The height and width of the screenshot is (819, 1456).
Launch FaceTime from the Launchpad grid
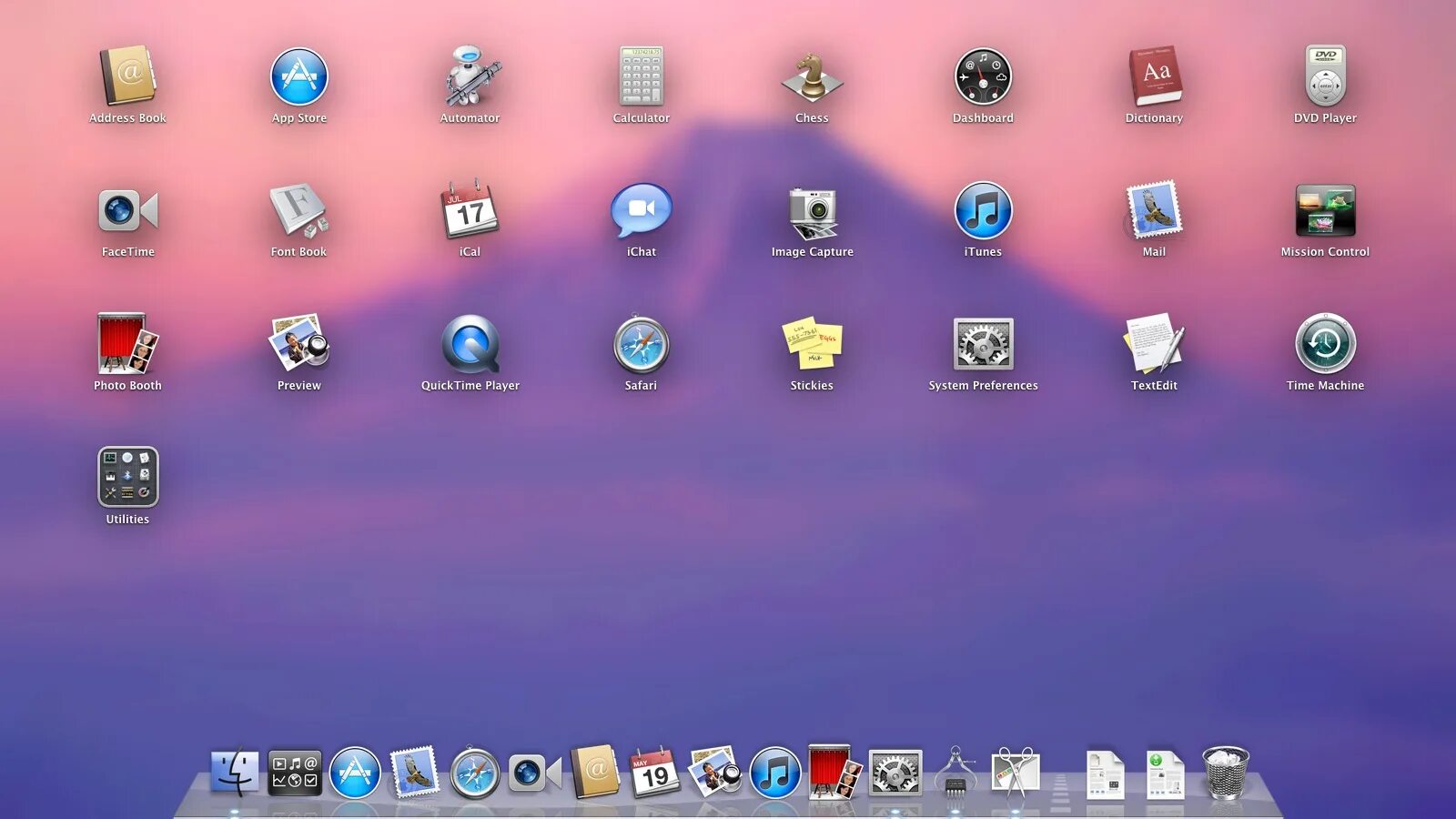pos(127,210)
